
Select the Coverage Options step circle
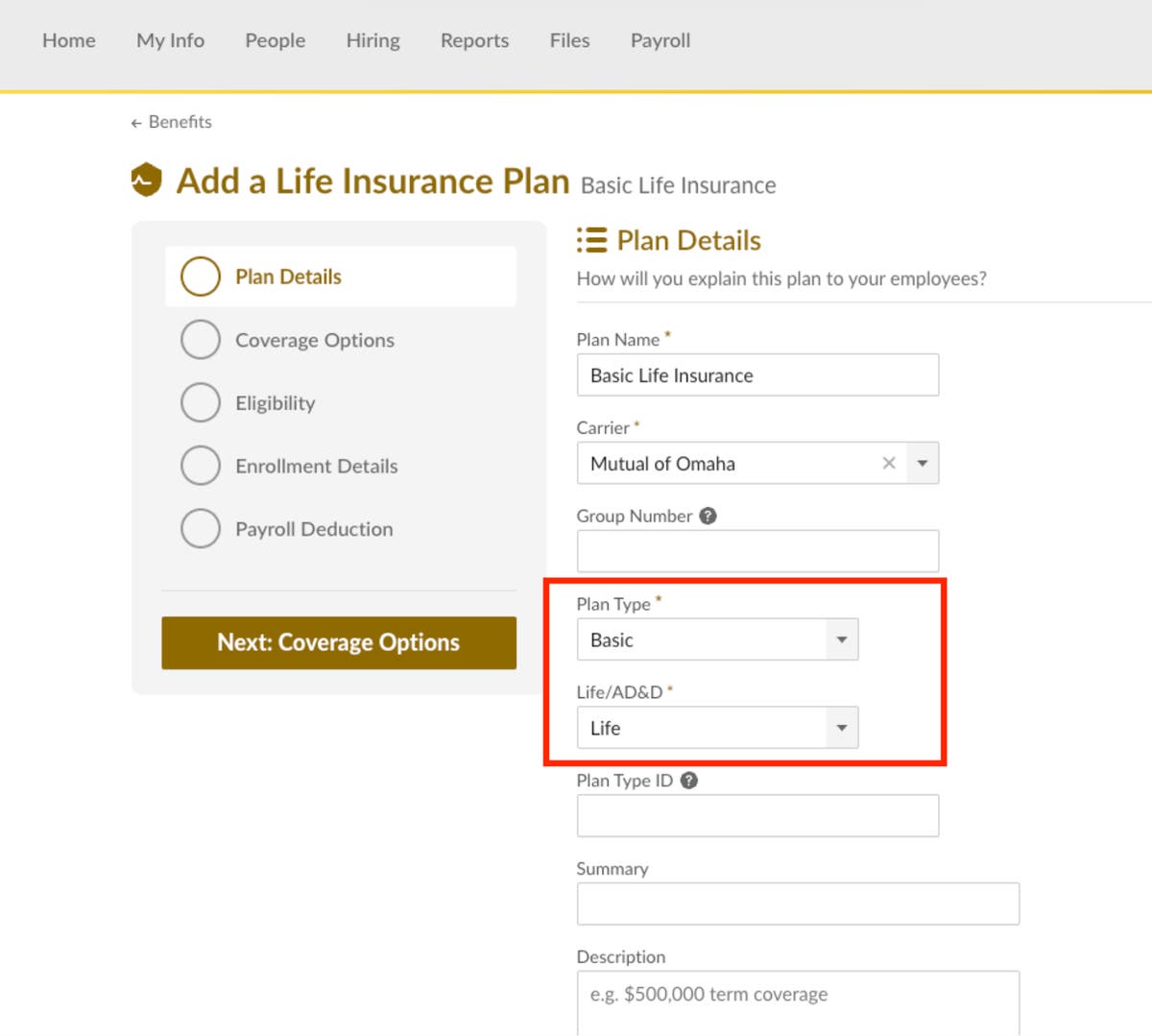201,339
